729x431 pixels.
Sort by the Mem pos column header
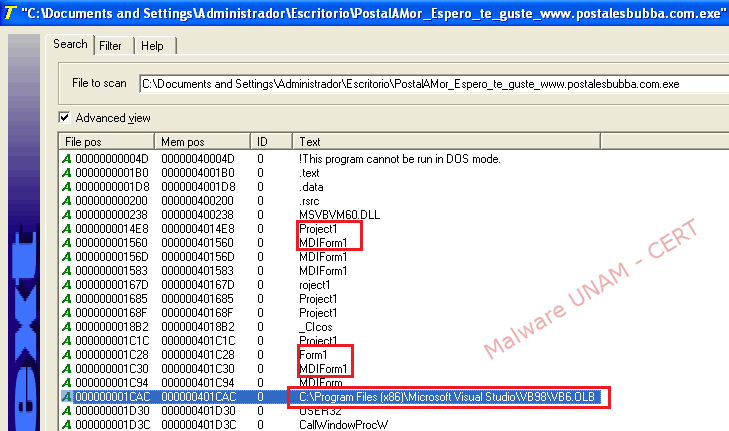[202, 141]
